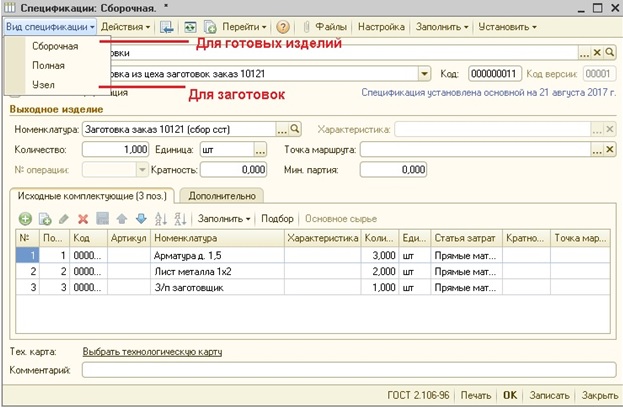Image resolution: width=623 pixels, height=407 pixels.
Task: Move row down with blue arrow icon
Action: tap(141, 219)
